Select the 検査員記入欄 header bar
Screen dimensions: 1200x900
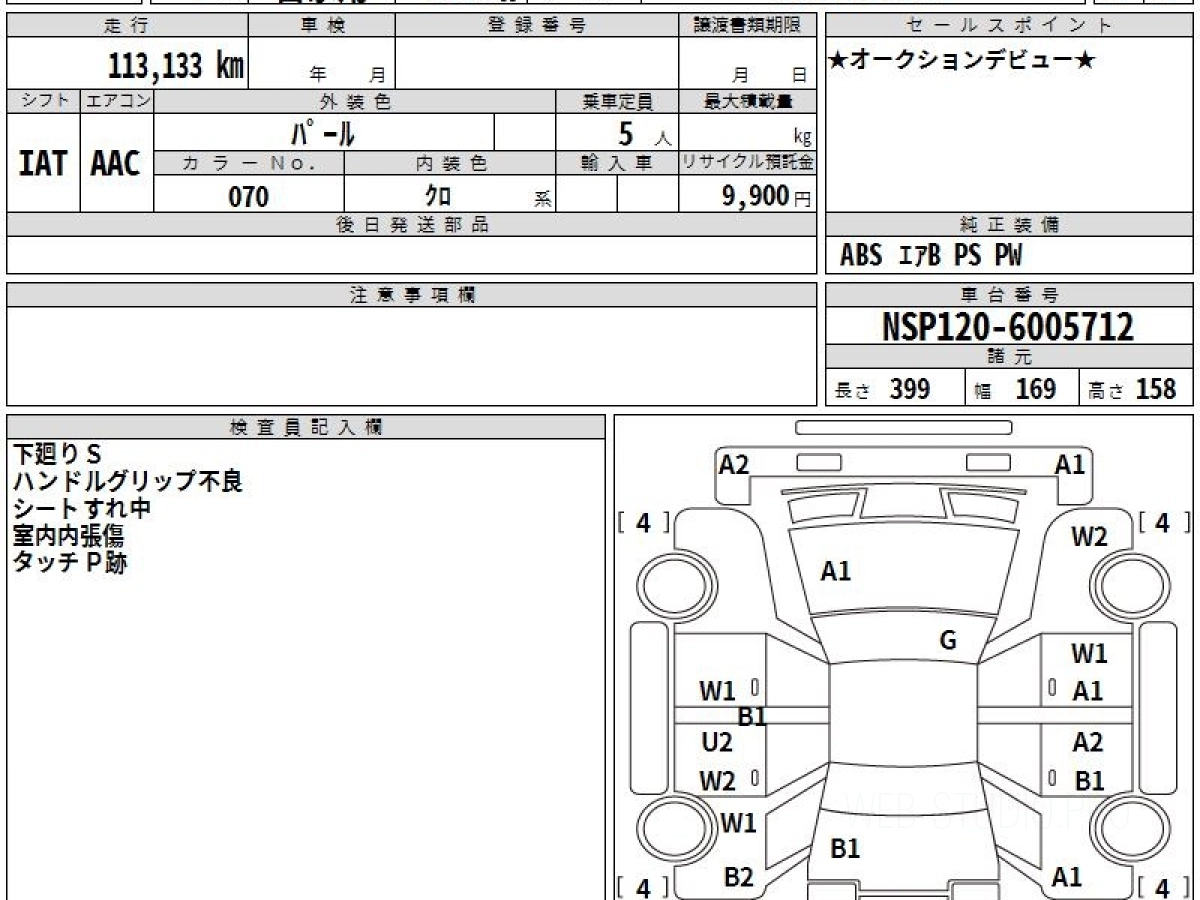[306, 427]
